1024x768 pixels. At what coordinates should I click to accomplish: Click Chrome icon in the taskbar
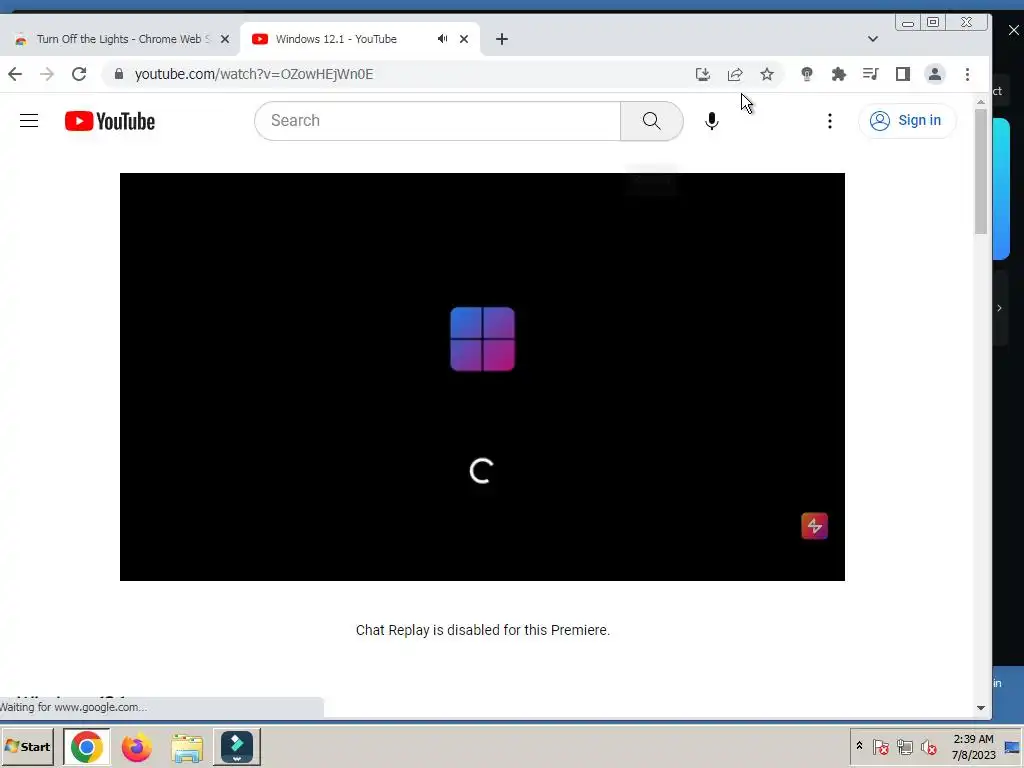87,746
